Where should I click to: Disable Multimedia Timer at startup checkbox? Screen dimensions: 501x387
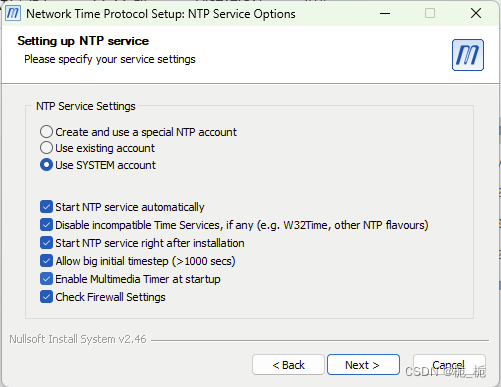point(46,279)
